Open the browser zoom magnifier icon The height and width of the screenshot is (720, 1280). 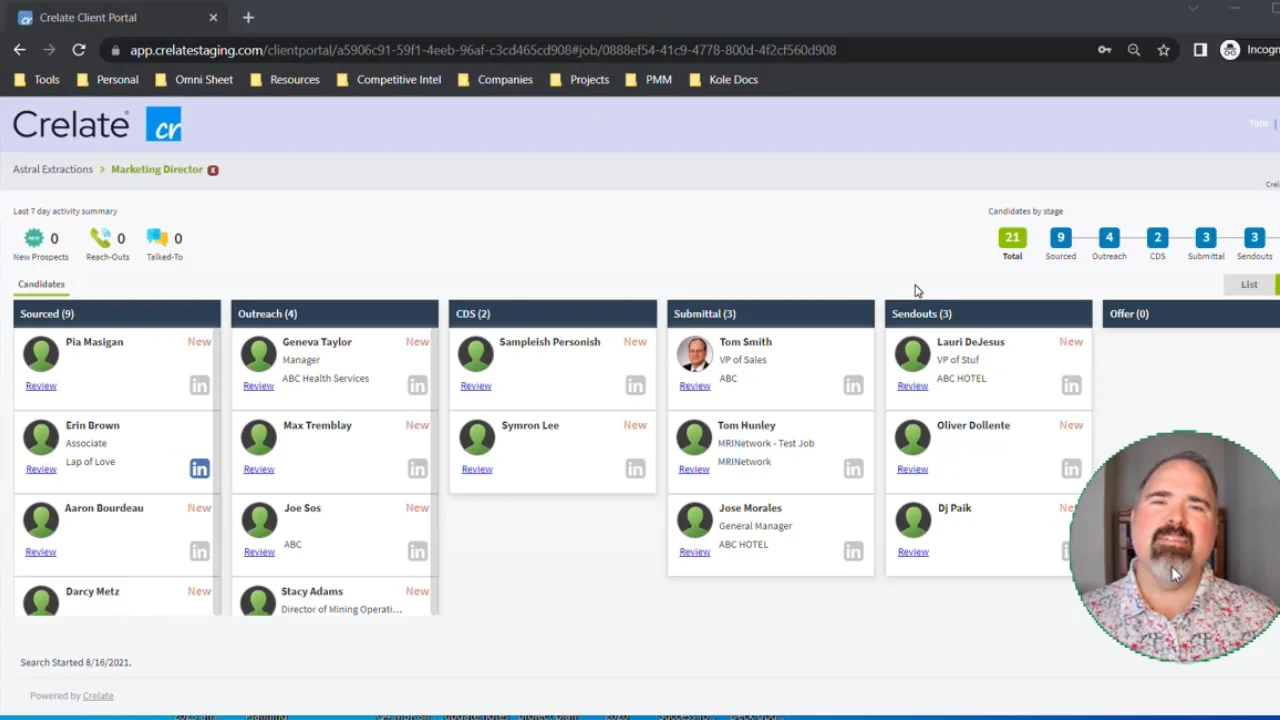tap(1134, 50)
